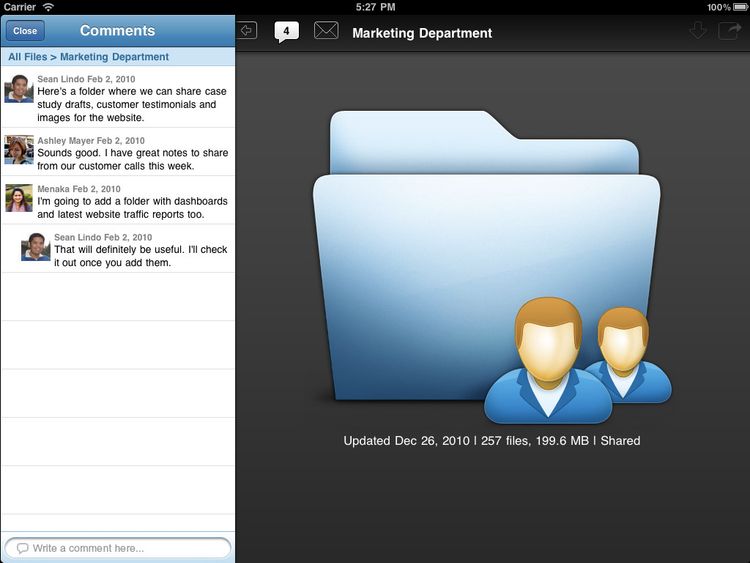Click the download arrow icon
The height and width of the screenshot is (563, 750).
(697, 31)
